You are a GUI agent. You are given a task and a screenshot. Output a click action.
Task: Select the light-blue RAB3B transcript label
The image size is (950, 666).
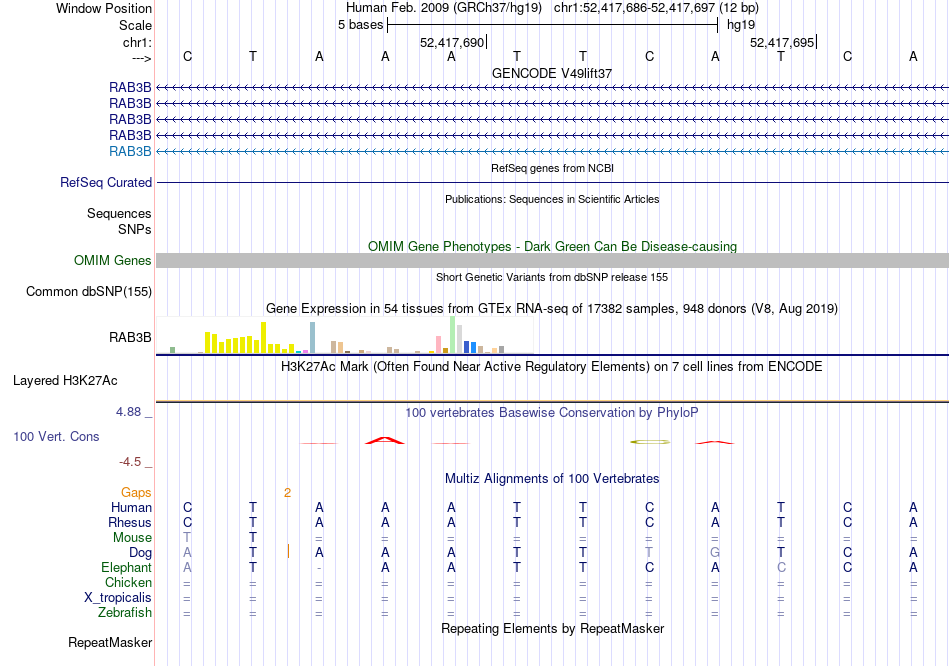click(x=130, y=152)
